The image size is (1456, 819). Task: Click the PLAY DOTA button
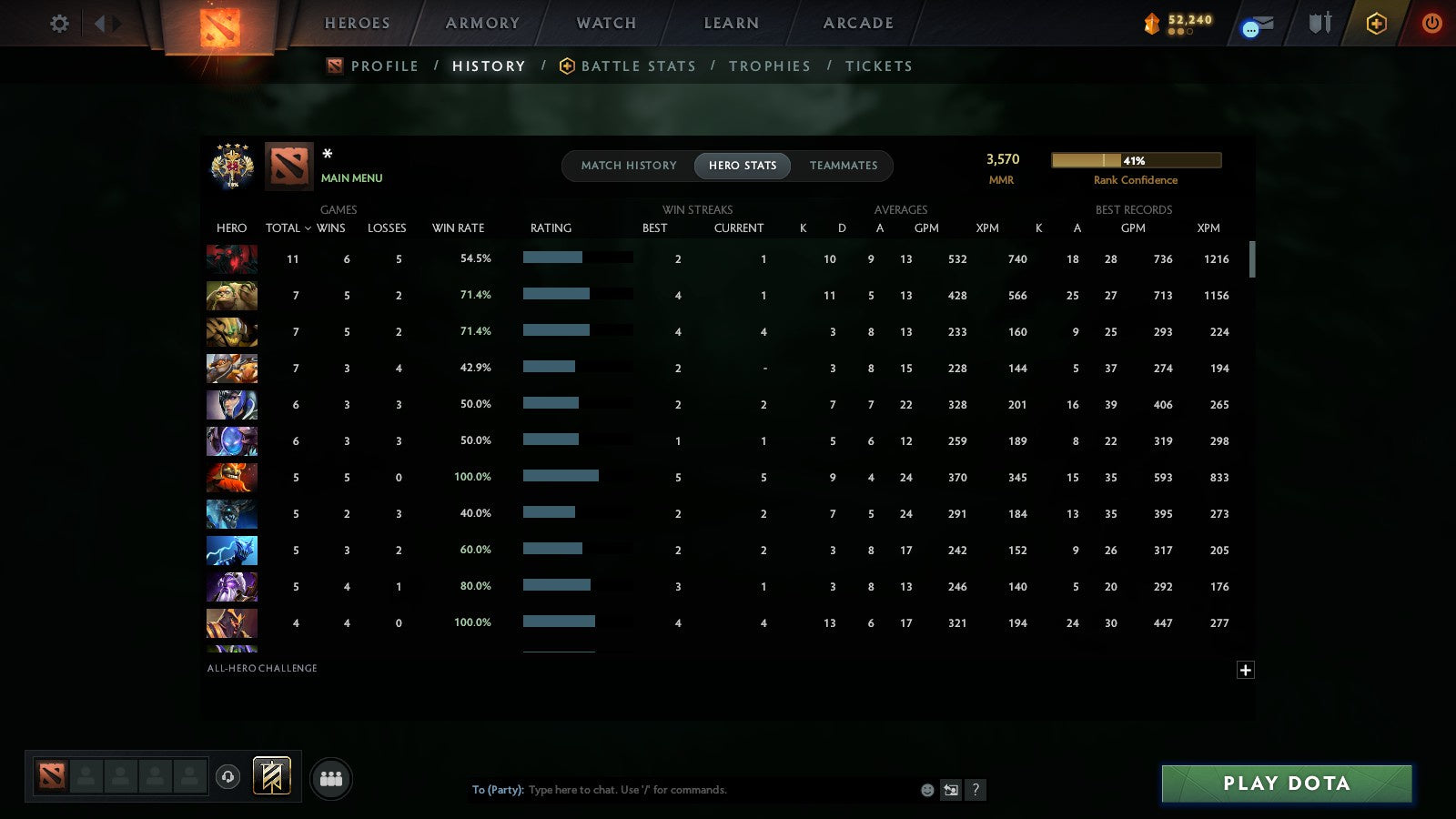click(1285, 784)
